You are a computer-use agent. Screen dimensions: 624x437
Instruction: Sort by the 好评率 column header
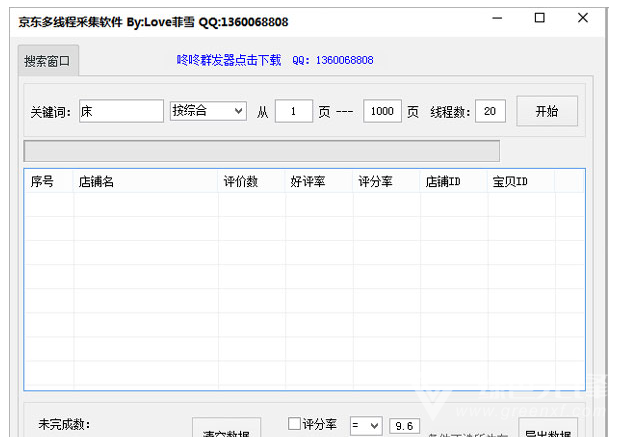tap(319, 181)
